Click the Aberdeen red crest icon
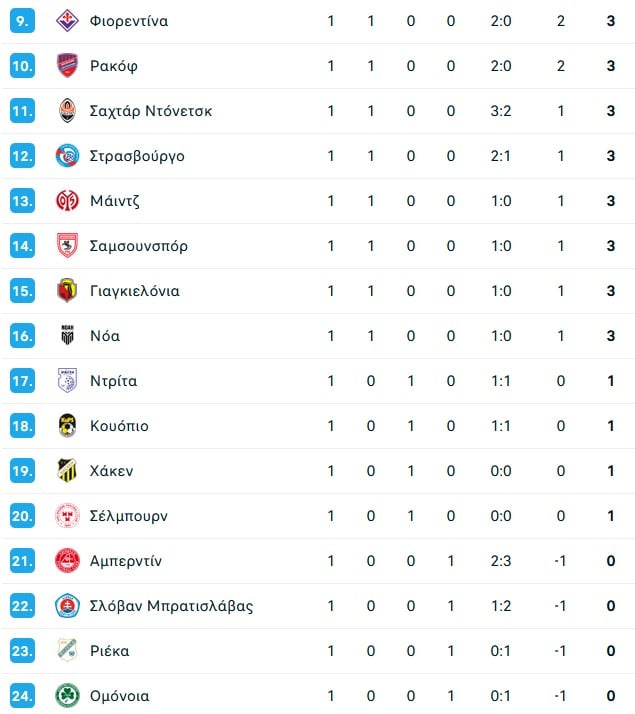The image size is (635, 714). (x=67, y=561)
